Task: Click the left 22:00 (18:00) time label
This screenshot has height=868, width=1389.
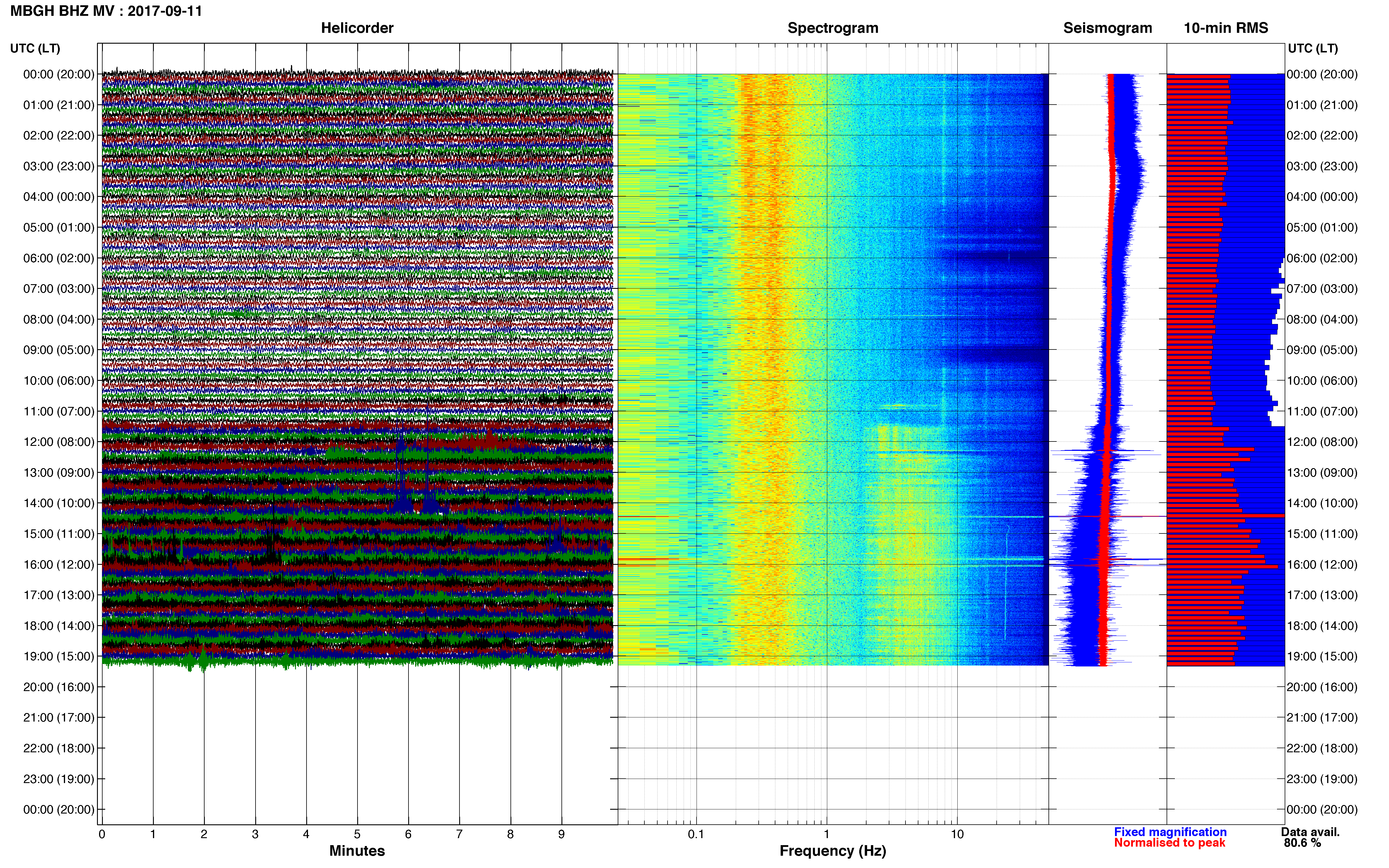Action: pyautogui.click(x=59, y=748)
